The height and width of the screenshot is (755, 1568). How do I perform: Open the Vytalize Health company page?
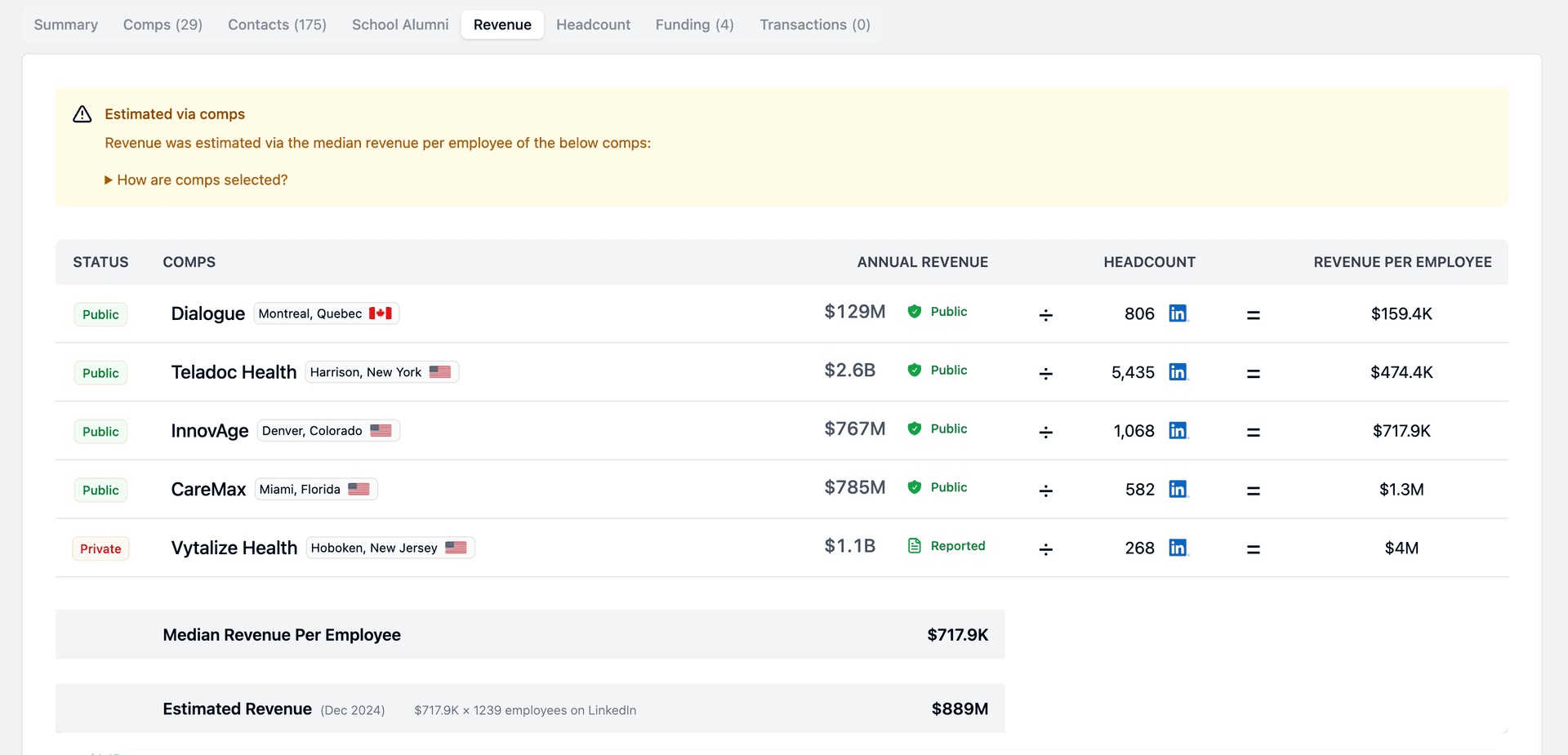coord(234,548)
